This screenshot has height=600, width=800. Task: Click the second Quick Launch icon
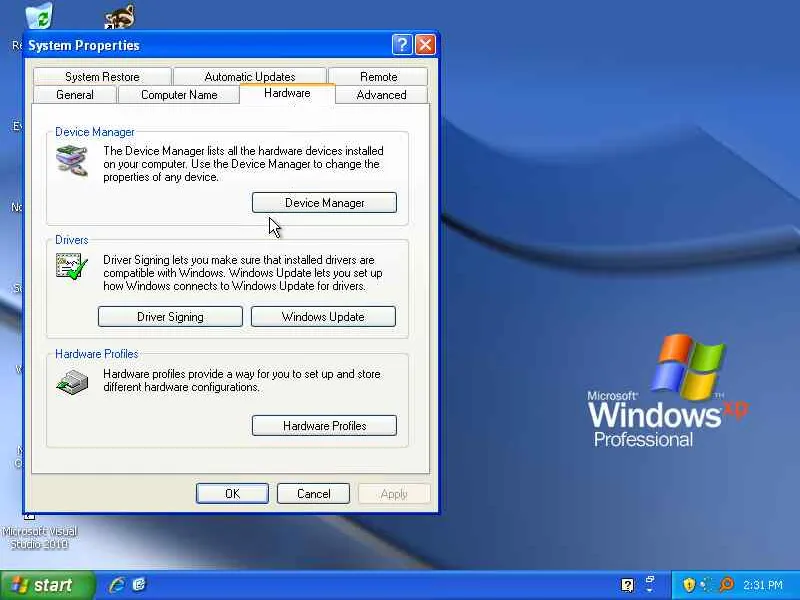139,585
